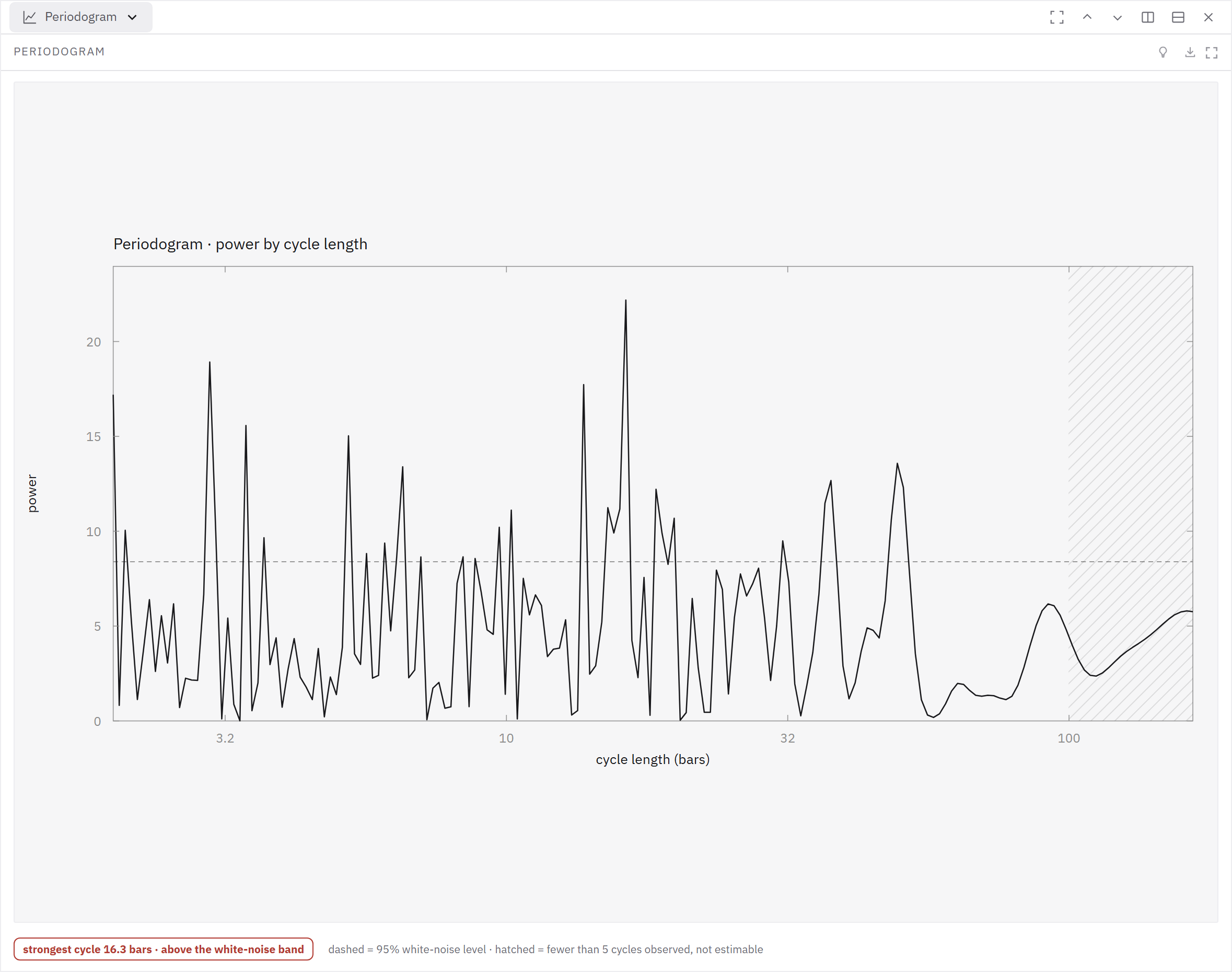Click the strongest cycle 16.3 bars badge
Image resolution: width=1232 pixels, height=972 pixels.
[164, 948]
